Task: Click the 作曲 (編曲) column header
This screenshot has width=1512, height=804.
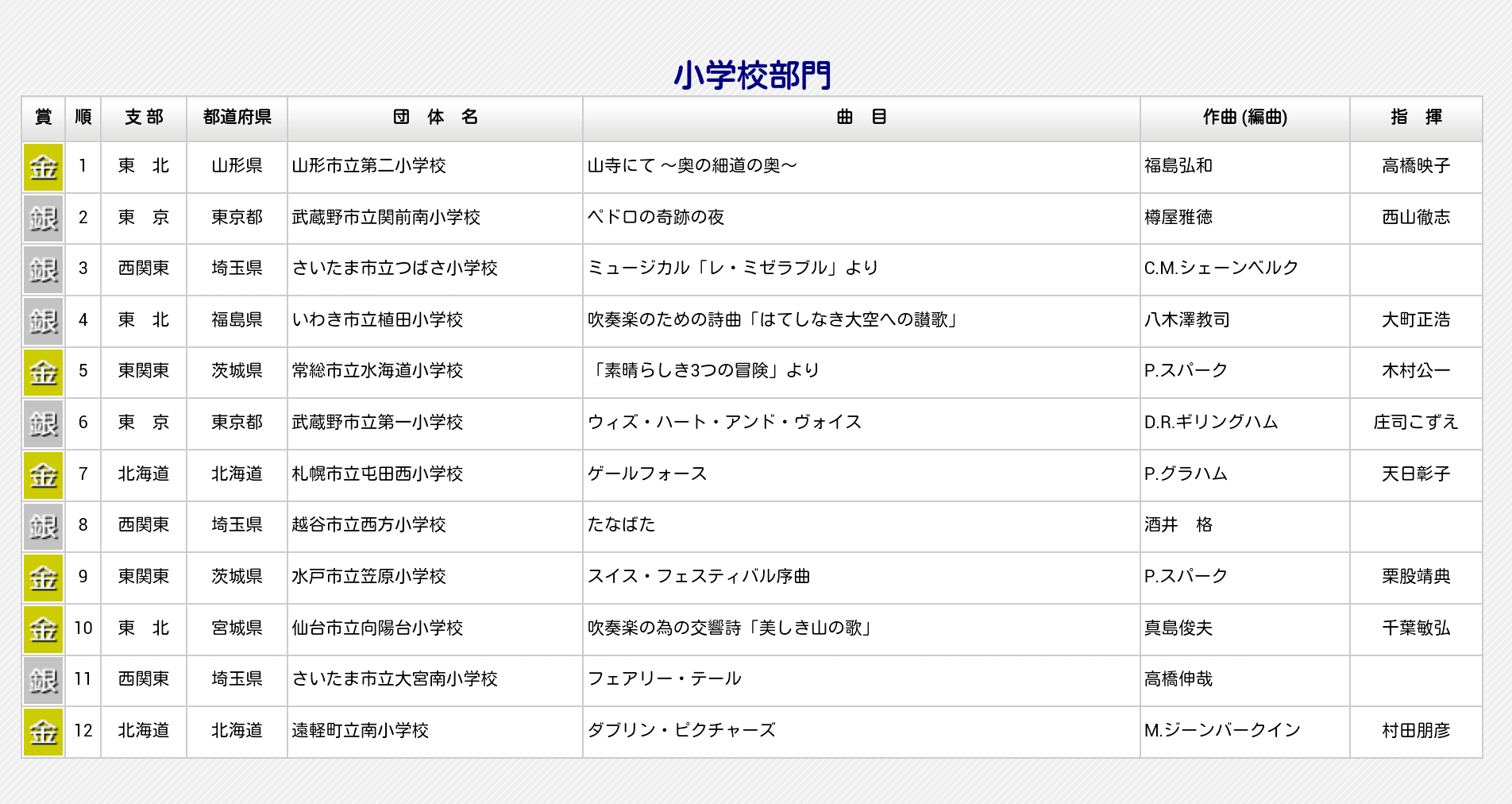Action: (1244, 118)
